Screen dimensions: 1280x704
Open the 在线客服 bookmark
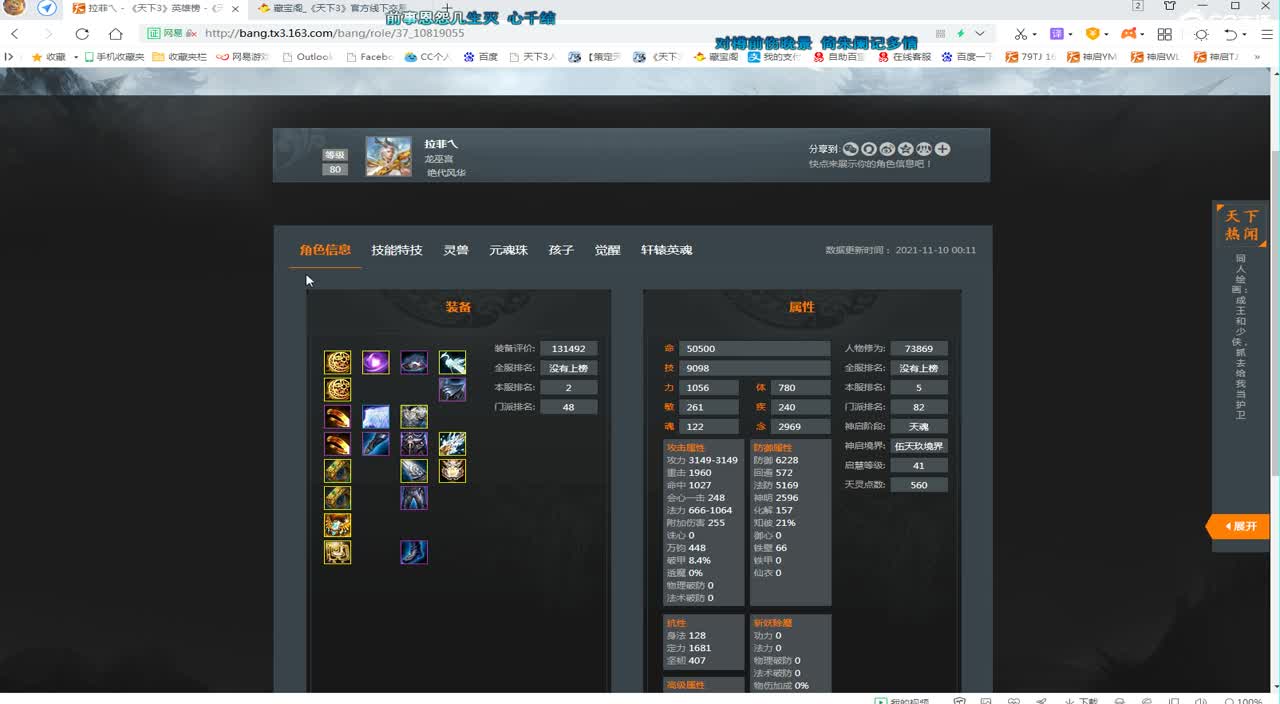[905, 57]
